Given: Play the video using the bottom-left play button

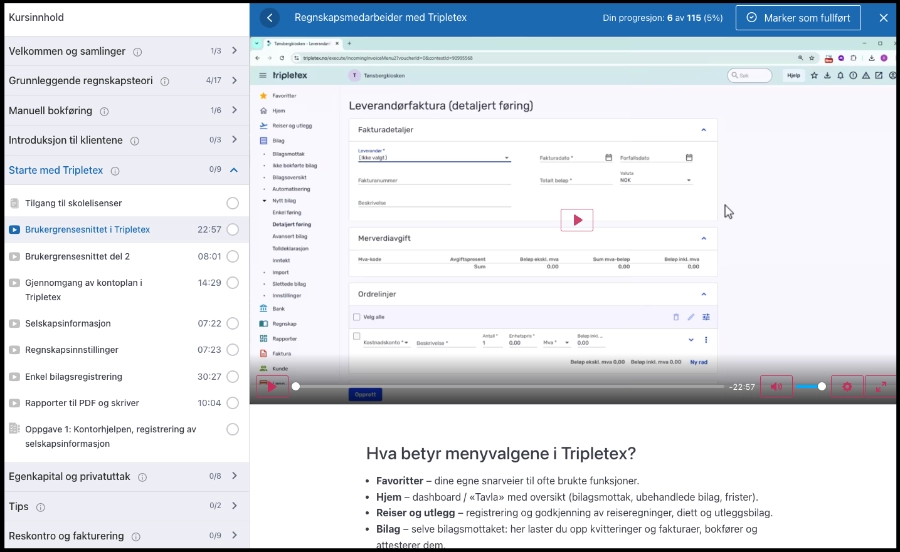Looking at the screenshot, I should click(x=271, y=386).
